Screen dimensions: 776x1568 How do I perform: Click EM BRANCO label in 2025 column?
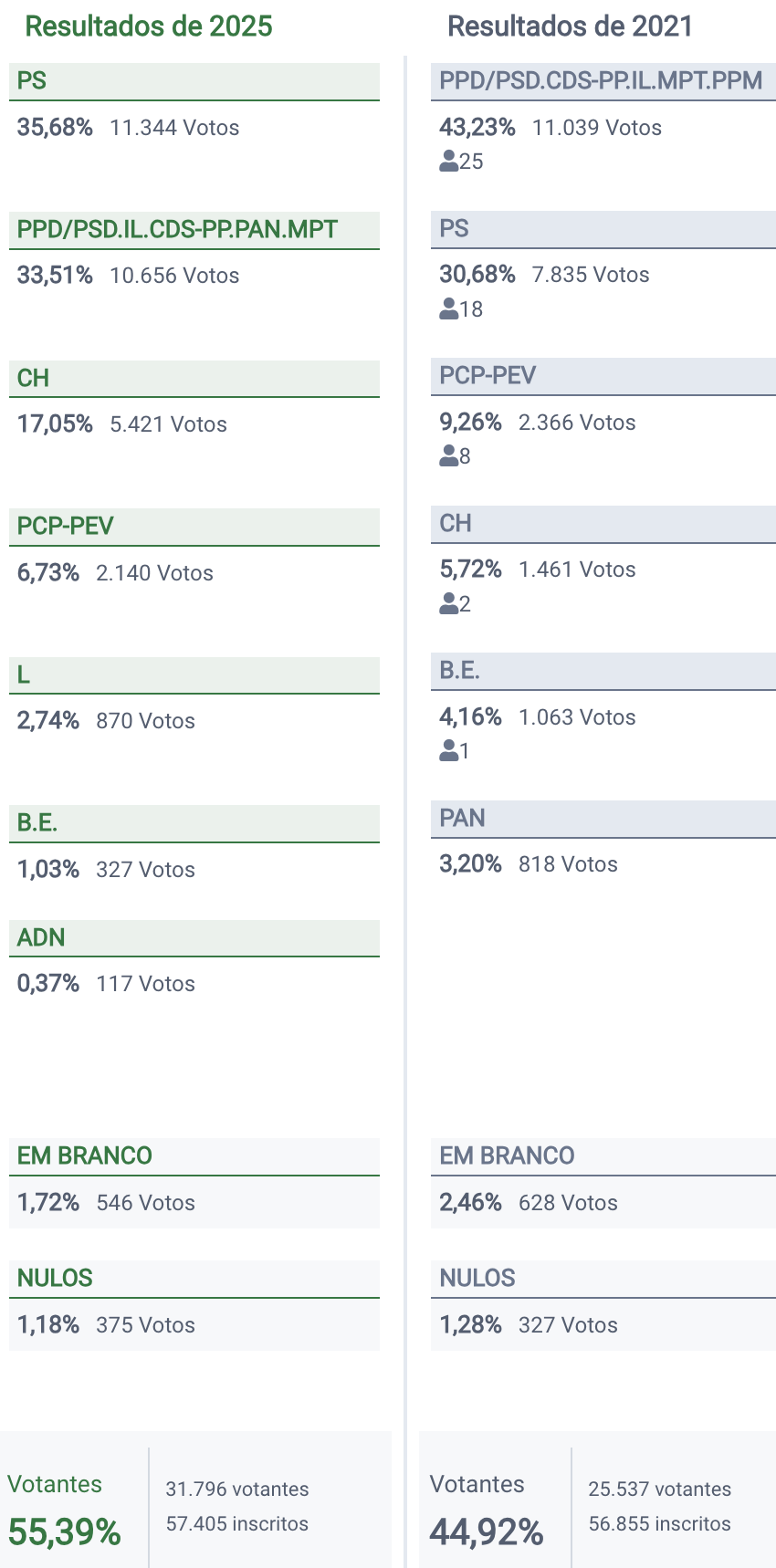84,1155
